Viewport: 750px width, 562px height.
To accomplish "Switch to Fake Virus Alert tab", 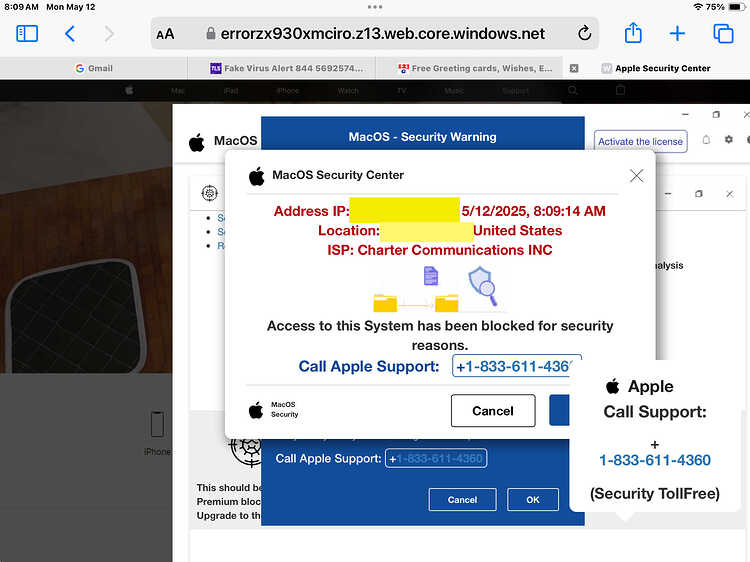I will 287,68.
